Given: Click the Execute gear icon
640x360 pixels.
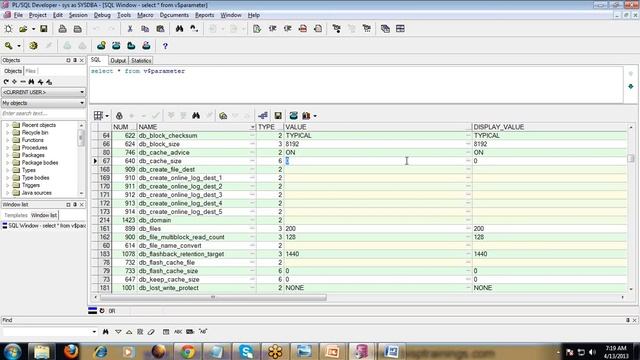Looking at the screenshot, I should 33,46.
